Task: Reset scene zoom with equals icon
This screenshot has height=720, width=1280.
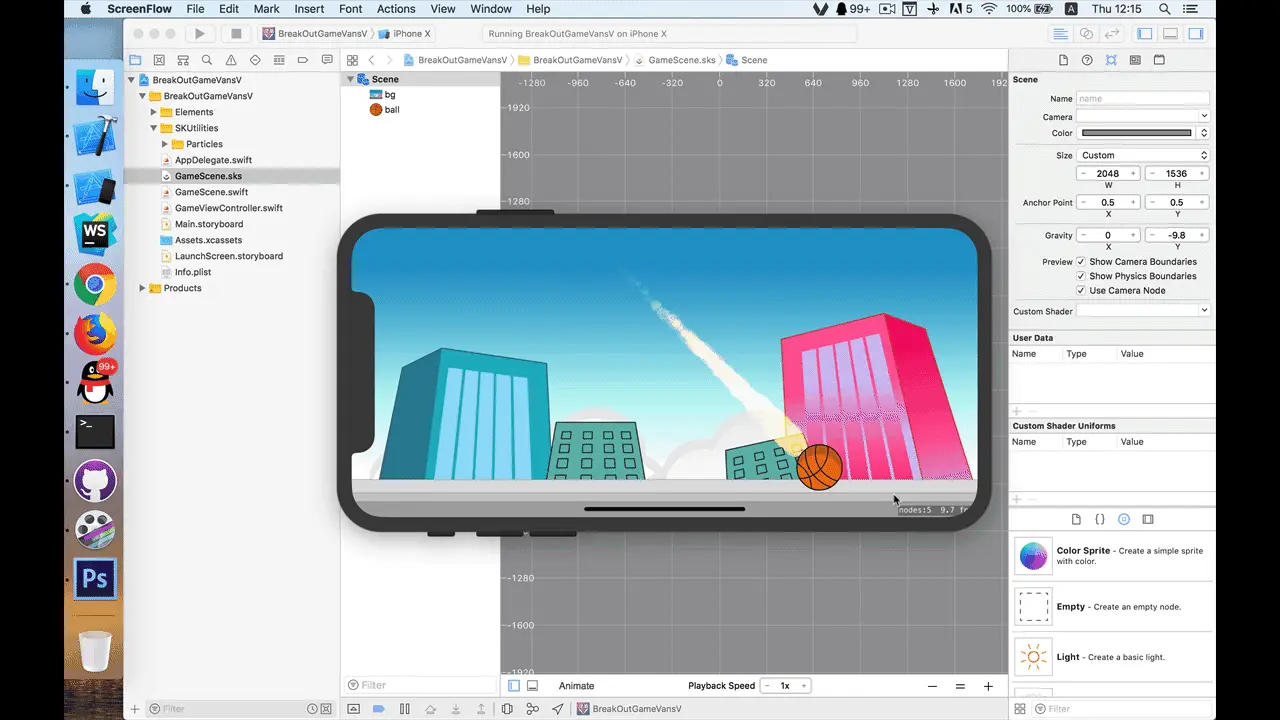Action: tap(960, 686)
